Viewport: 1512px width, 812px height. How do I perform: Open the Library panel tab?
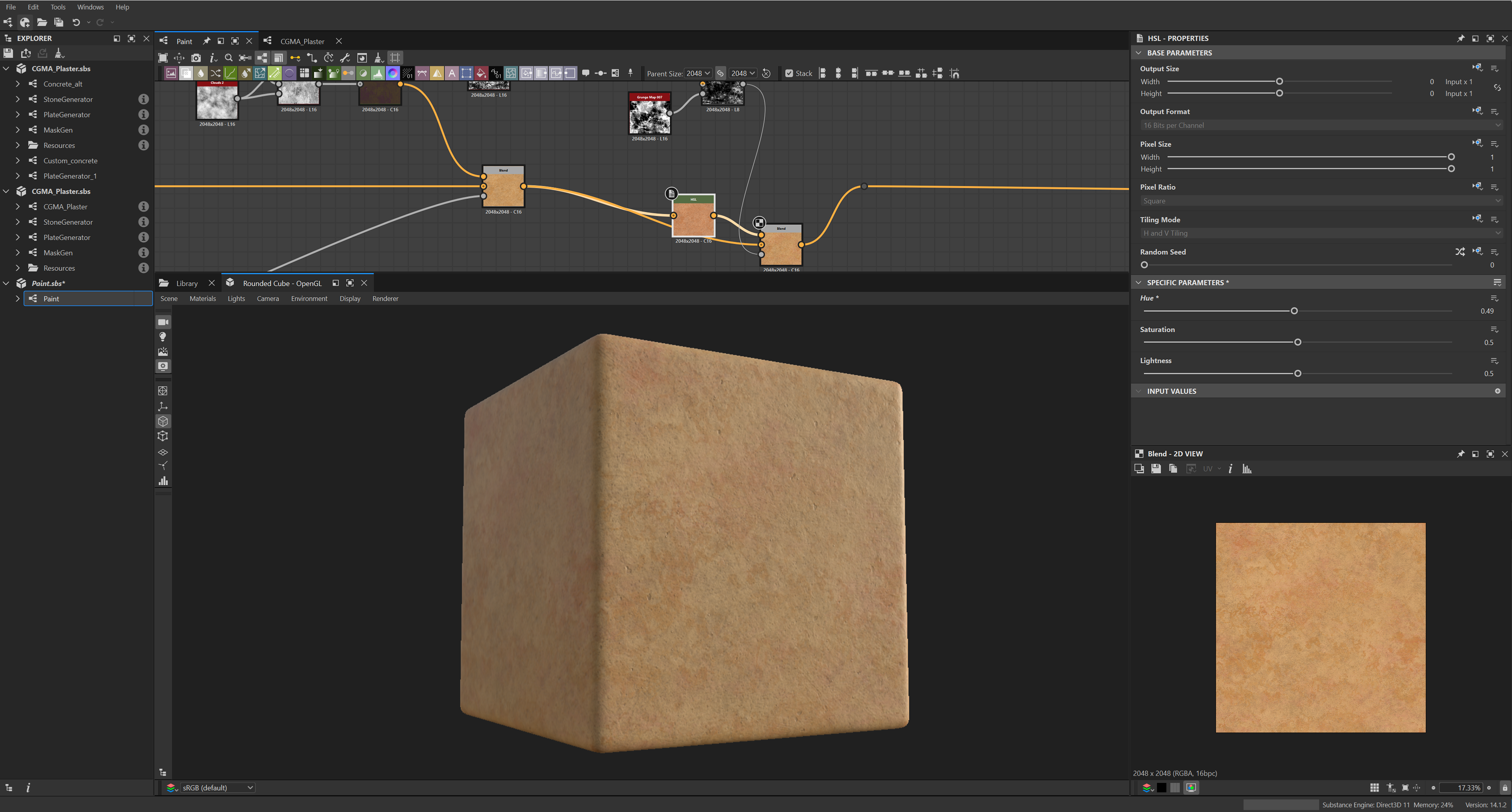[187, 283]
